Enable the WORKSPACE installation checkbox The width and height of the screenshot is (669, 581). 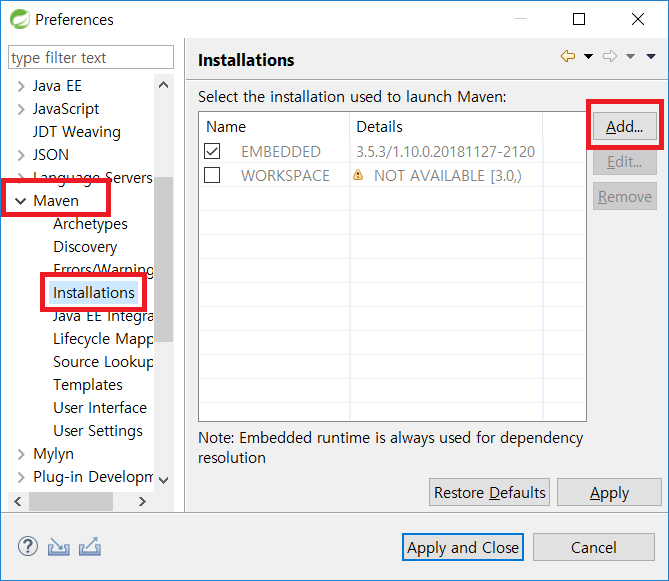212,175
